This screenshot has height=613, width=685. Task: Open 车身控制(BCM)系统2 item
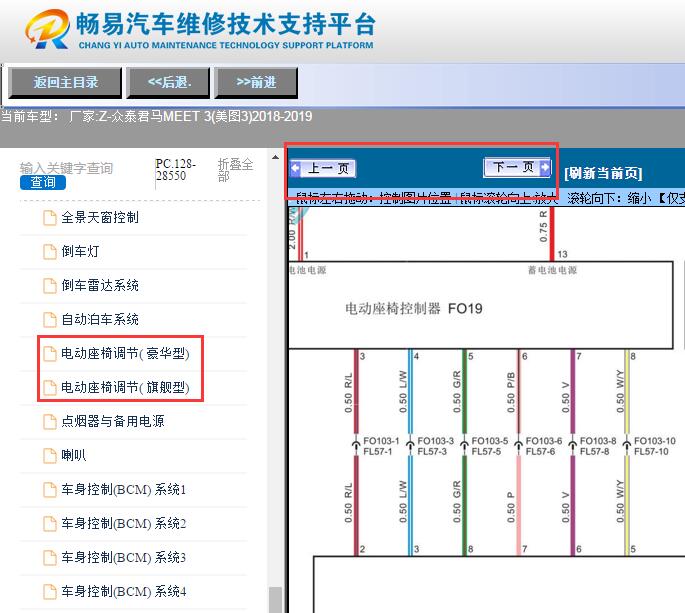[124, 523]
